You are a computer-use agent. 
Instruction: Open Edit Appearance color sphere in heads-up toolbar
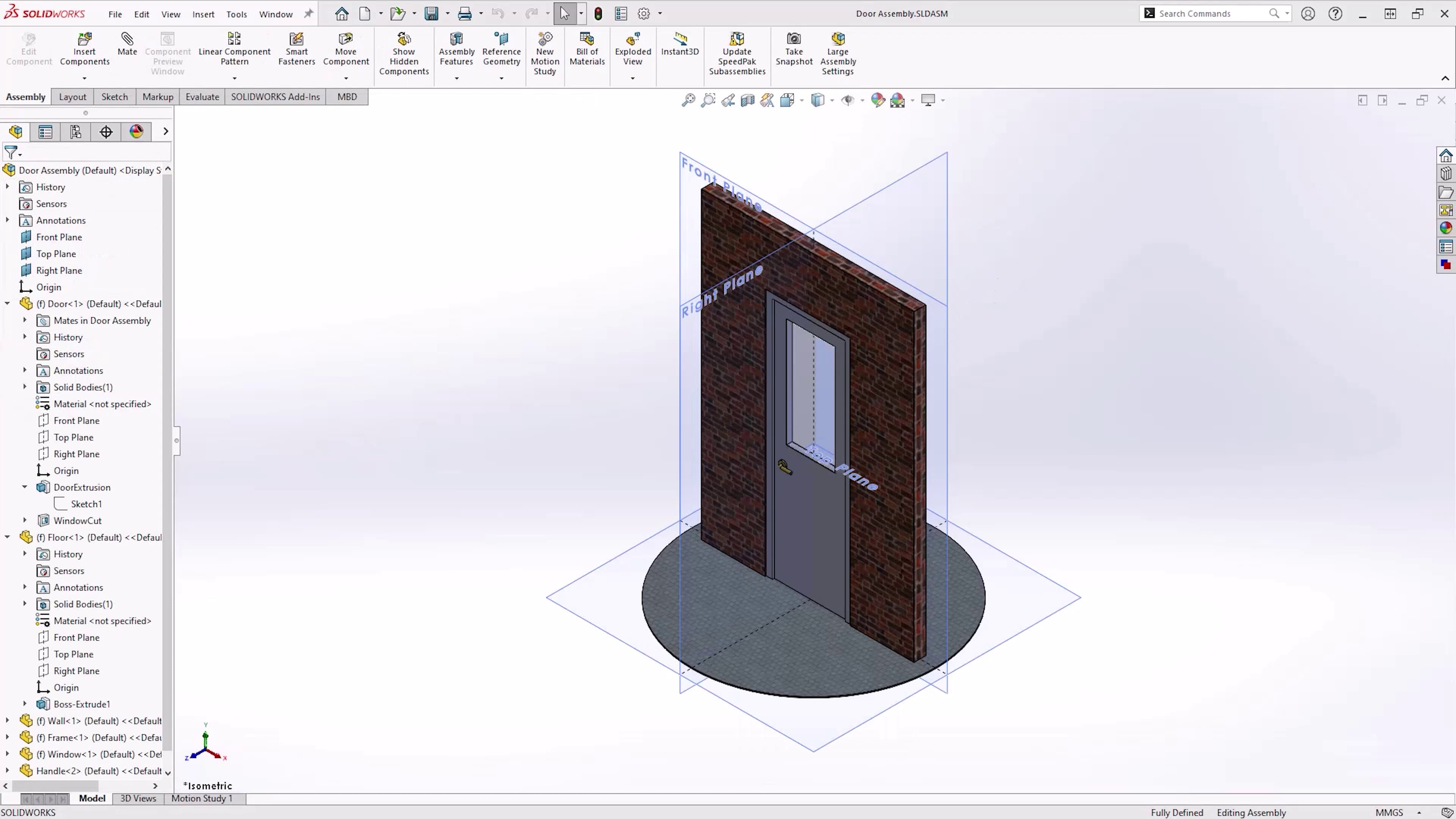click(x=878, y=100)
